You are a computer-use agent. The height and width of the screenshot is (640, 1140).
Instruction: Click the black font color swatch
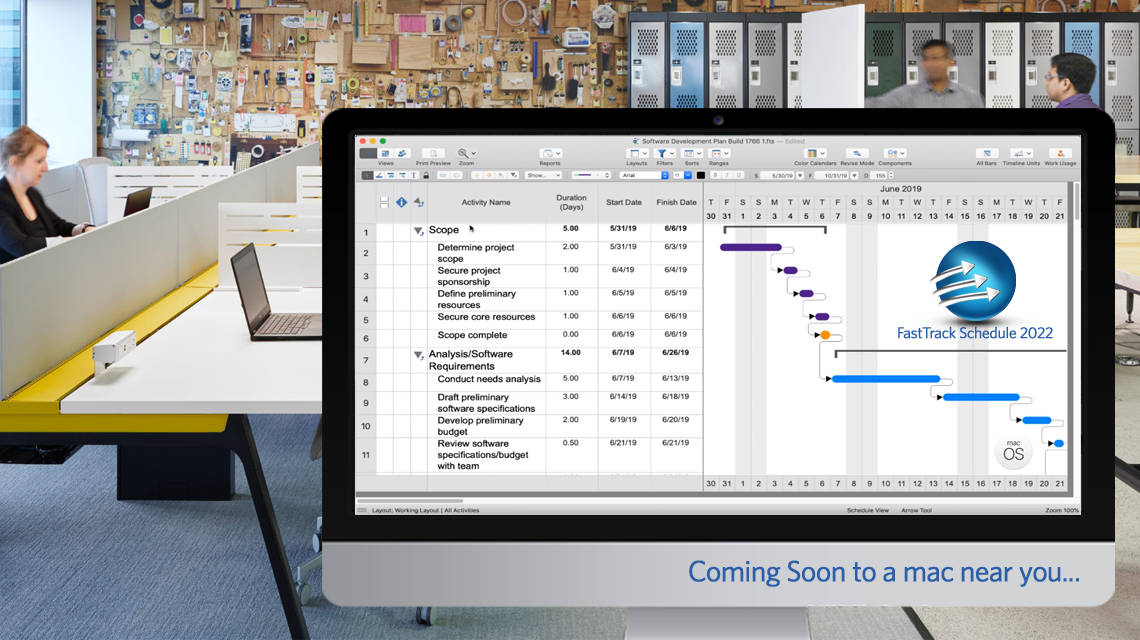click(x=699, y=175)
